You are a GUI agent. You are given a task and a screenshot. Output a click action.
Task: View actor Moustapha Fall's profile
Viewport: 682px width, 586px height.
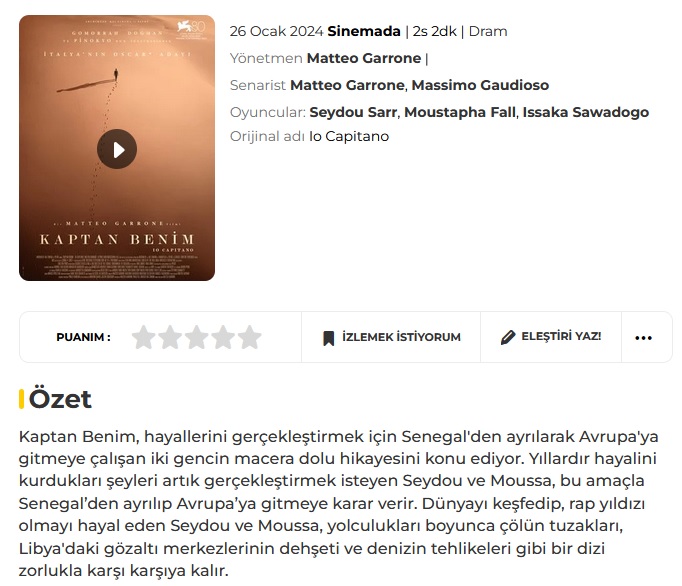(460, 112)
